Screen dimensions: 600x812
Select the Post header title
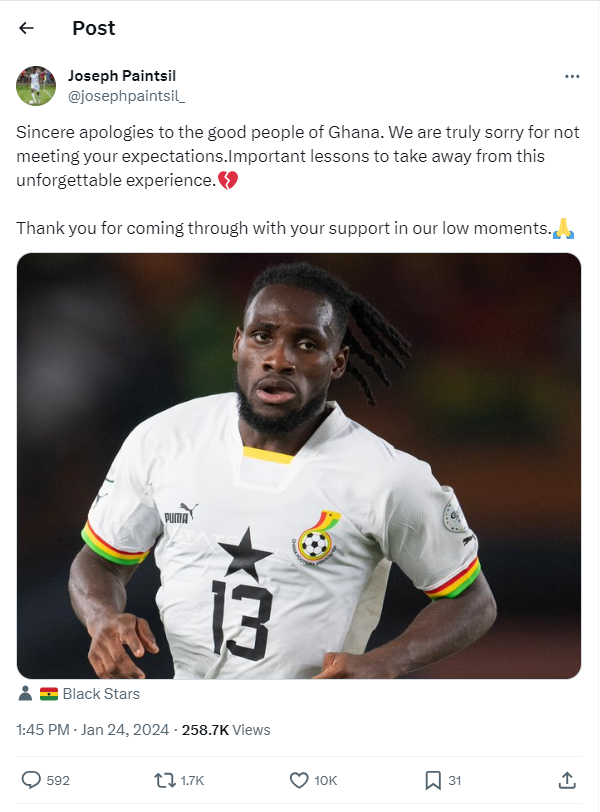point(94,28)
